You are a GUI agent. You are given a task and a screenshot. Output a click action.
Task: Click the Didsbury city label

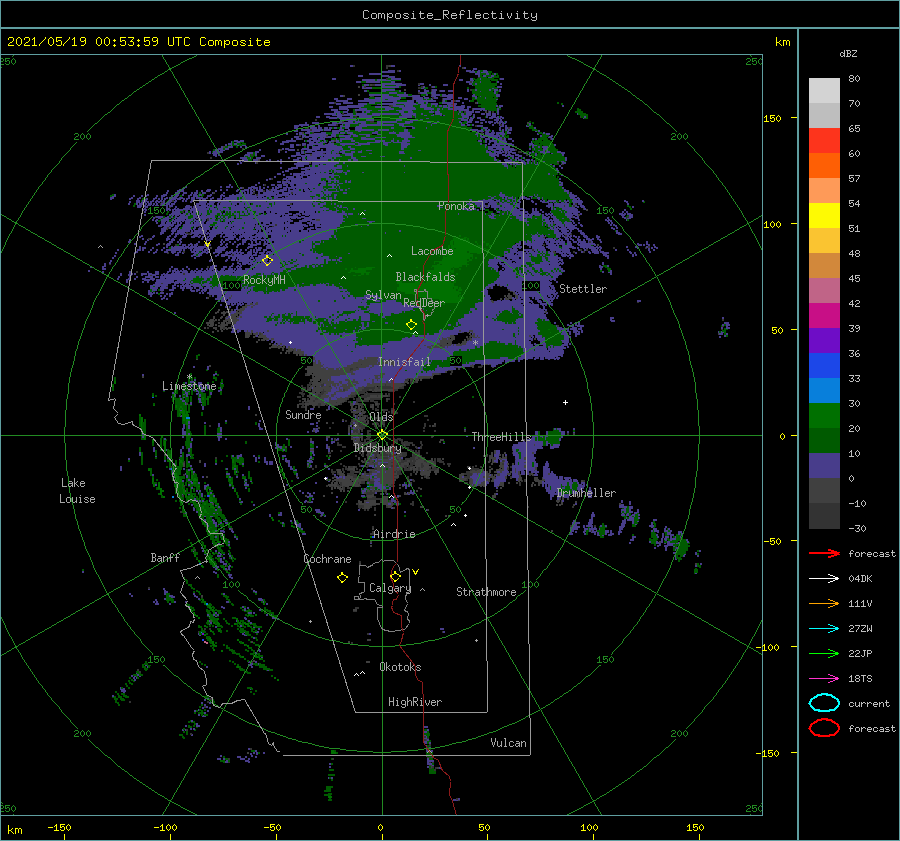coord(378,448)
